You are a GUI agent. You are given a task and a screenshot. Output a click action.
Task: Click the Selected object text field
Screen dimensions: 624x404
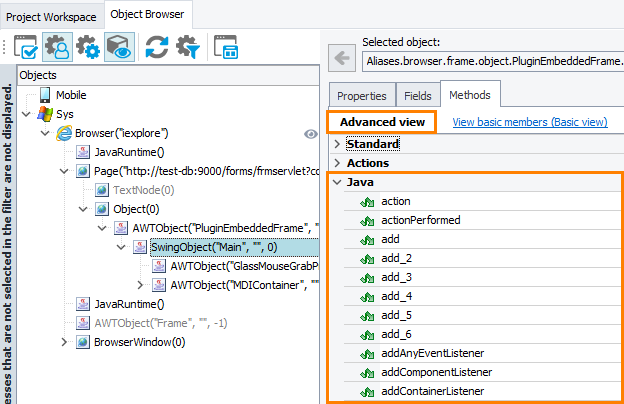pos(492,60)
